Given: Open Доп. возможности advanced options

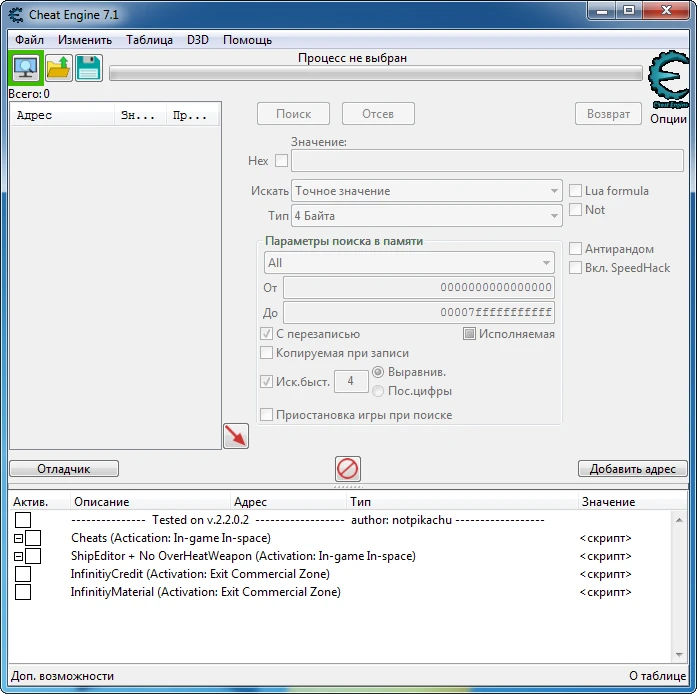Looking at the screenshot, I should pyautogui.click(x=62, y=676).
